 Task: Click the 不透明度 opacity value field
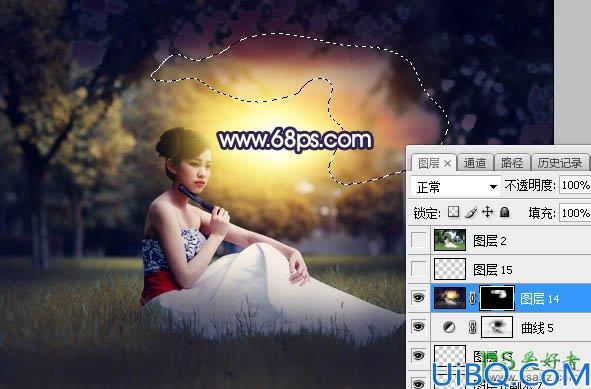[575, 185]
